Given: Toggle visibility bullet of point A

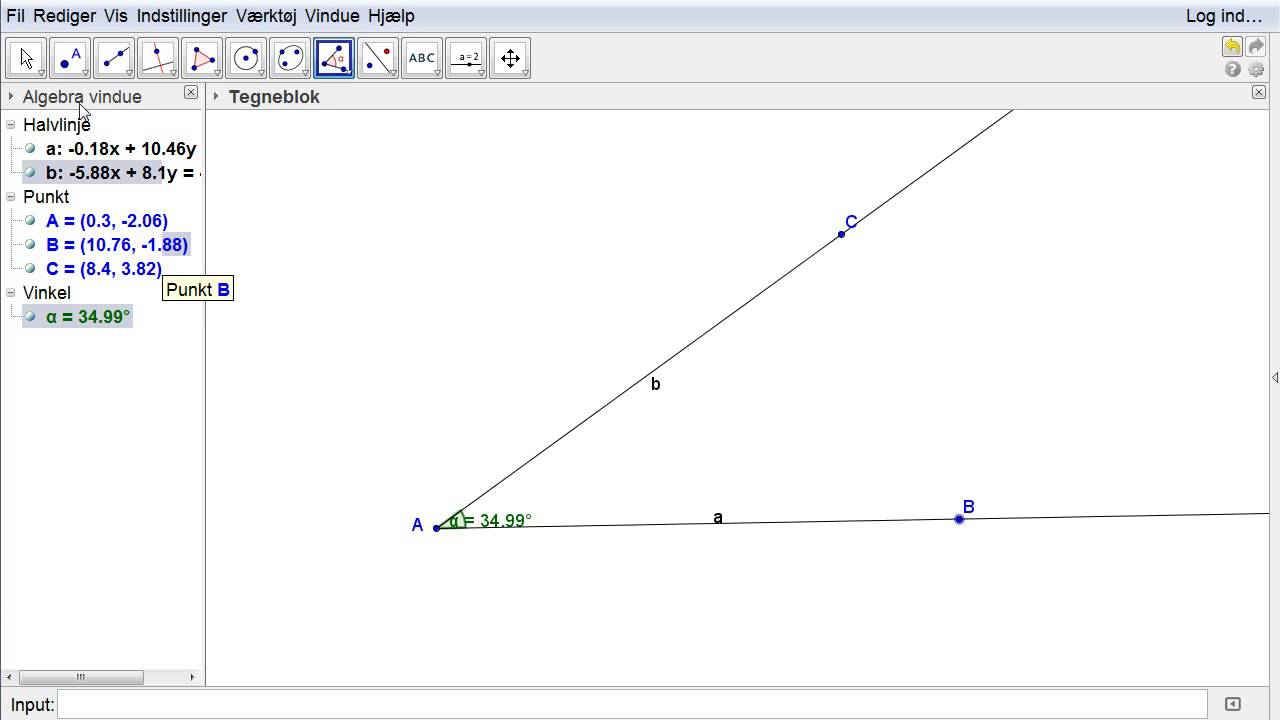Looking at the screenshot, I should pyautogui.click(x=31, y=221).
